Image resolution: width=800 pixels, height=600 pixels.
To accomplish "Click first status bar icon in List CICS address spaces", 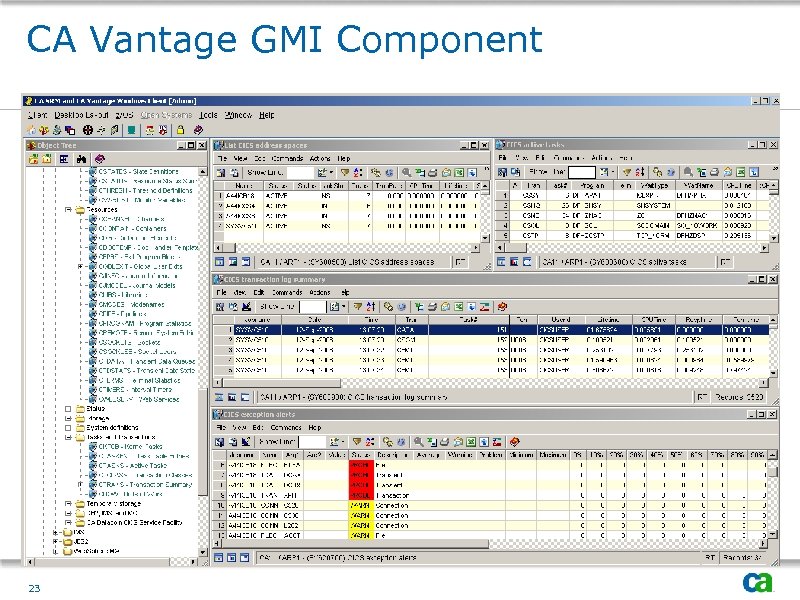I will pos(219,262).
